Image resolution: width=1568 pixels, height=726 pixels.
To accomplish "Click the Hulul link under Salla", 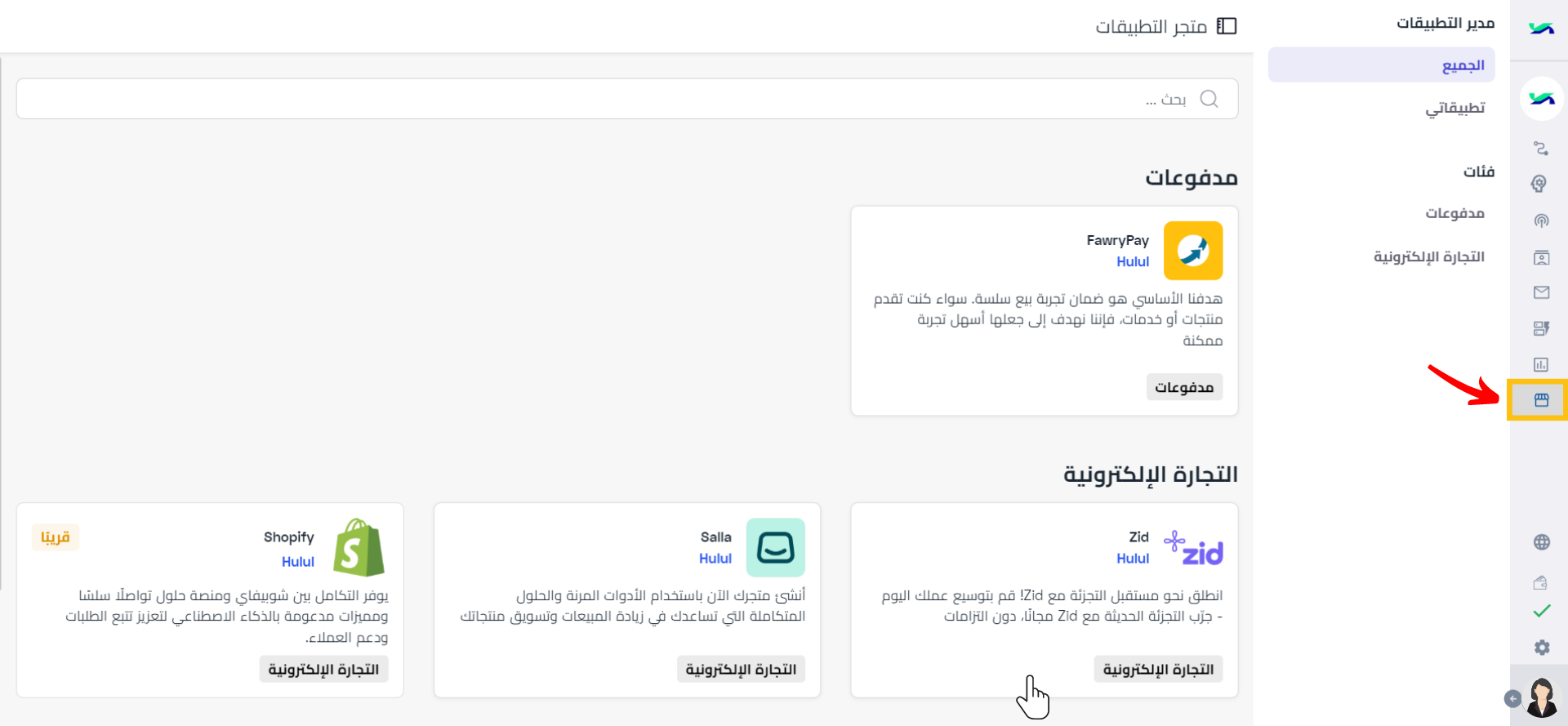I will (x=715, y=559).
